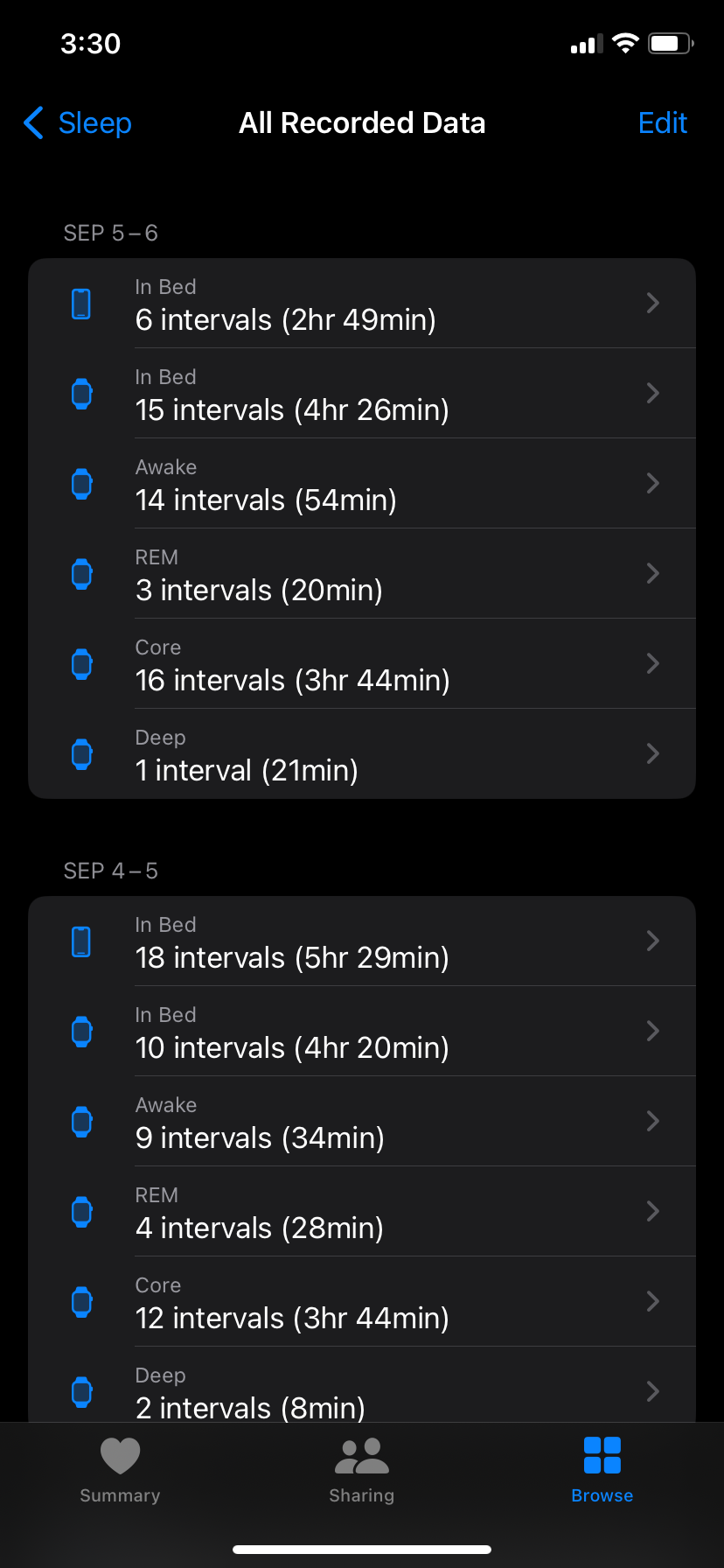Open chevron for REM 4 intervals (28min)
724x1568 pixels.
[652, 1212]
